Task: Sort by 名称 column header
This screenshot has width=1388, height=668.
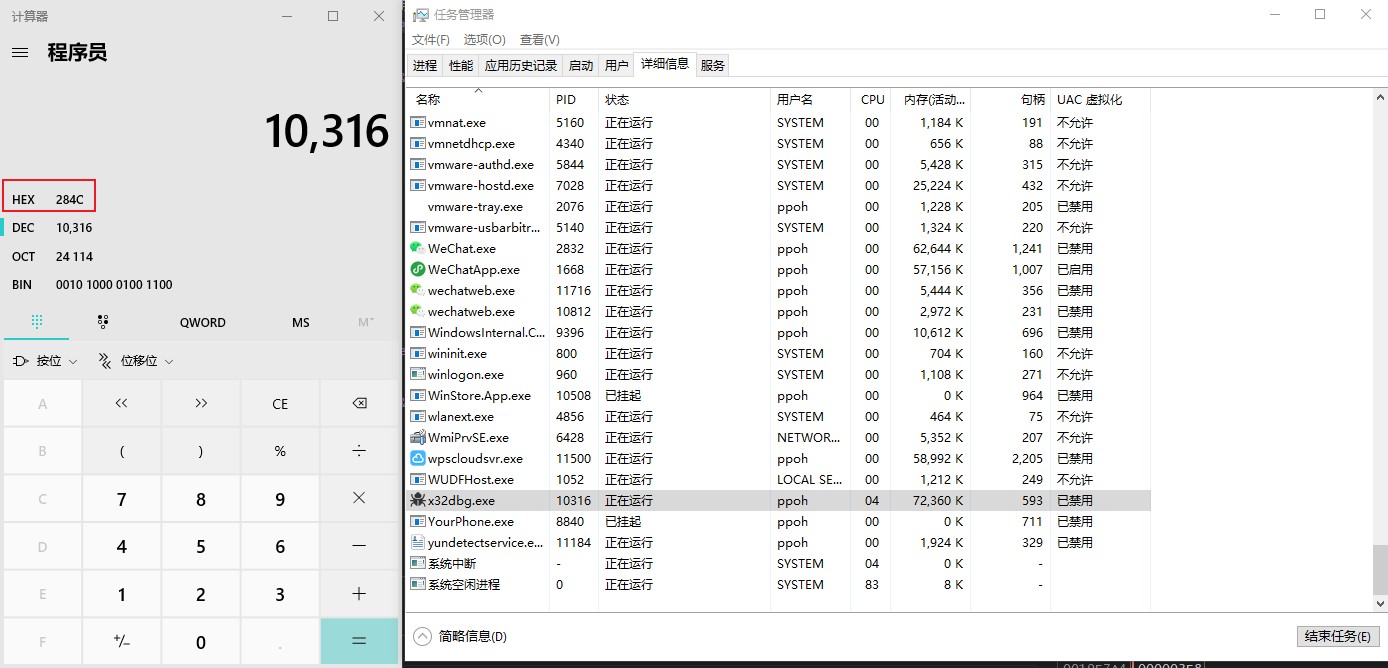Action: (479, 99)
